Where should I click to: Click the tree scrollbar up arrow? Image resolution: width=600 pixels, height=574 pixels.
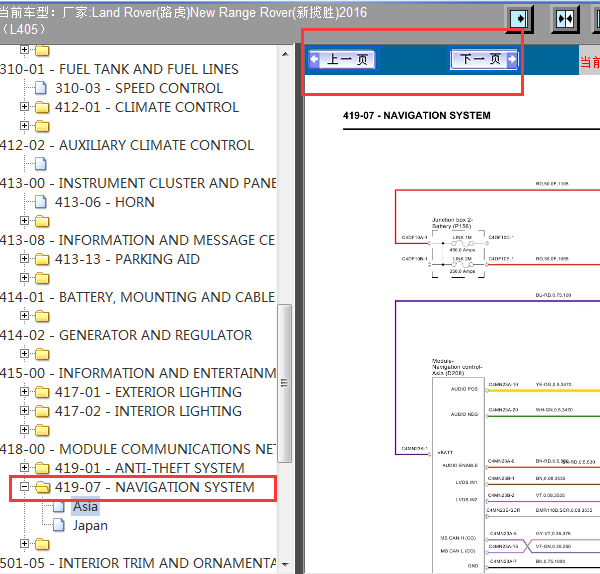click(x=285, y=54)
